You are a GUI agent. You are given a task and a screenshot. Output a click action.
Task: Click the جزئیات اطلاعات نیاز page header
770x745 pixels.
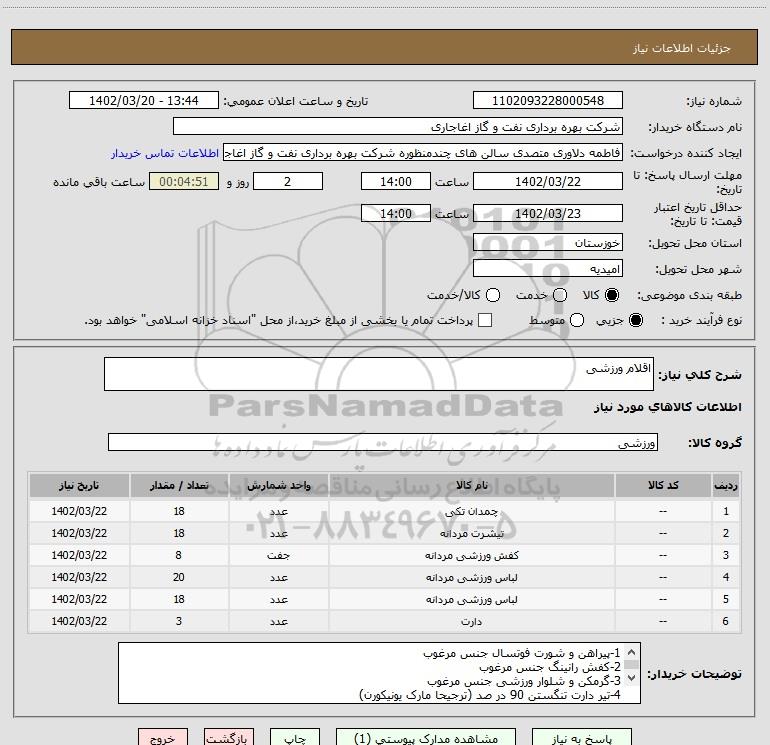pos(682,48)
